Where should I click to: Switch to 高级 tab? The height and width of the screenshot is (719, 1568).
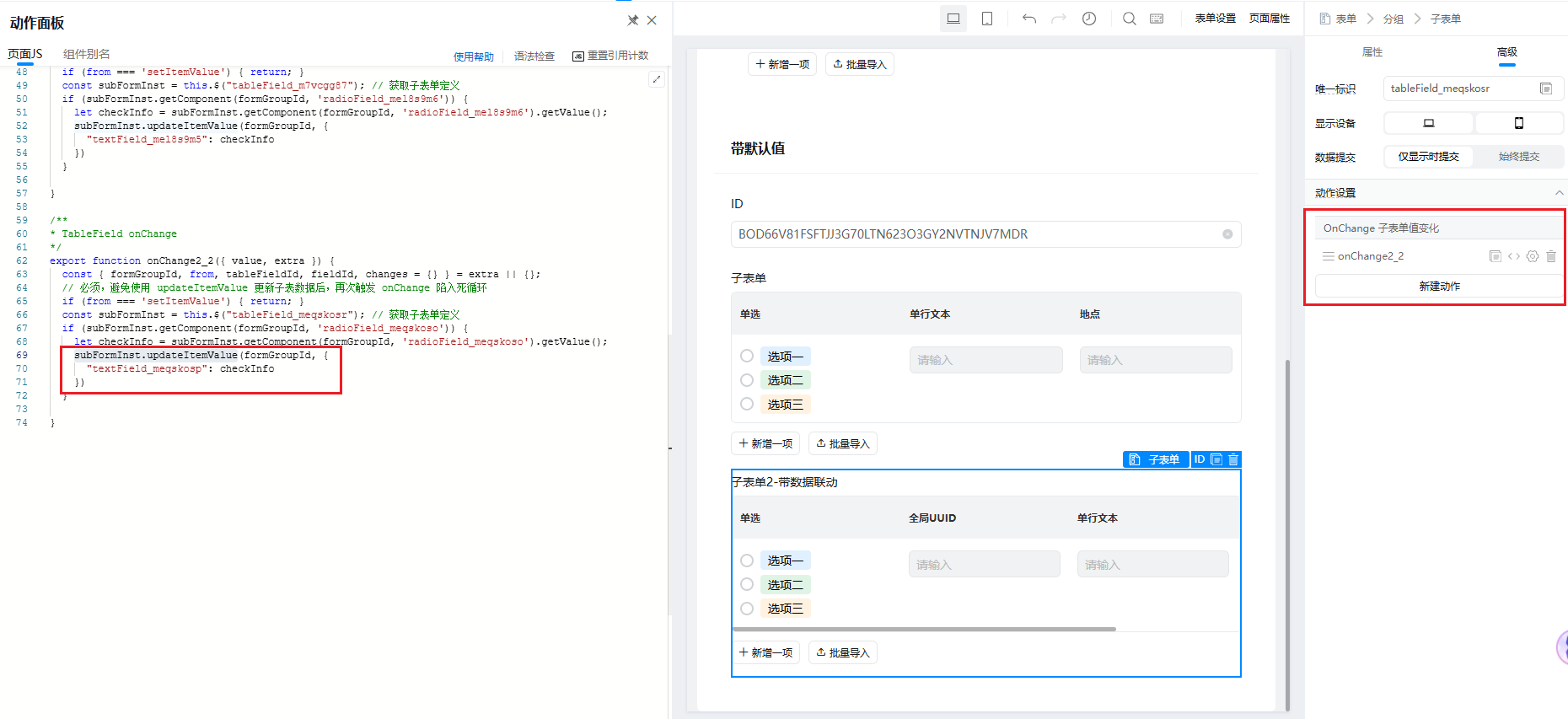pyautogui.click(x=1507, y=52)
